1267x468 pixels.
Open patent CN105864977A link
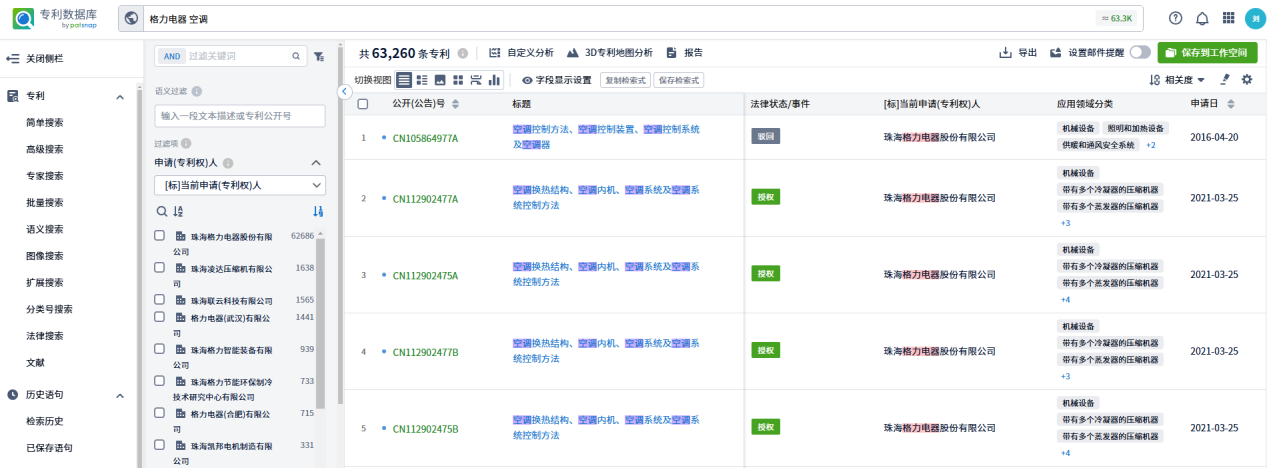click(x=425, y=138)
